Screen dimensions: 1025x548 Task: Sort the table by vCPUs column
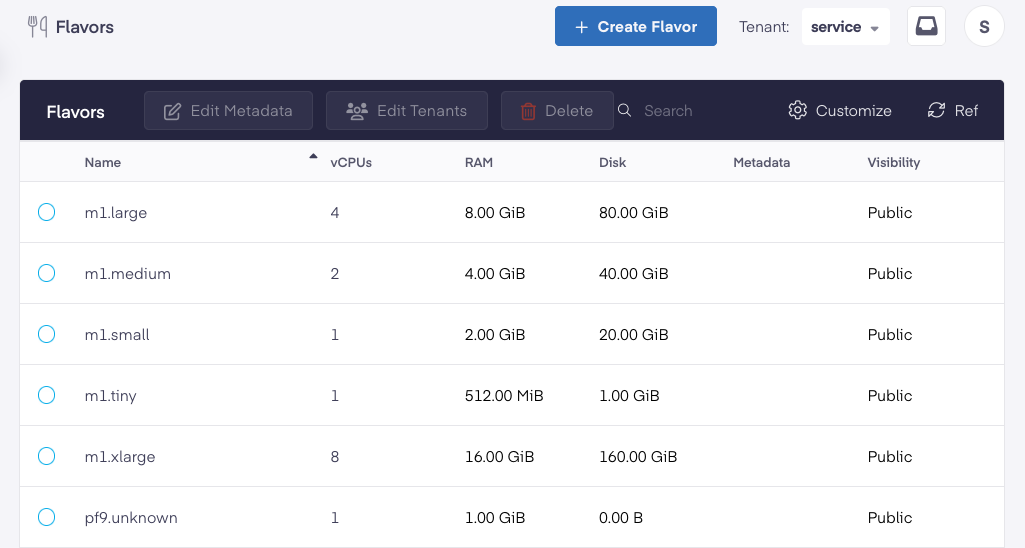click(351, 162)
